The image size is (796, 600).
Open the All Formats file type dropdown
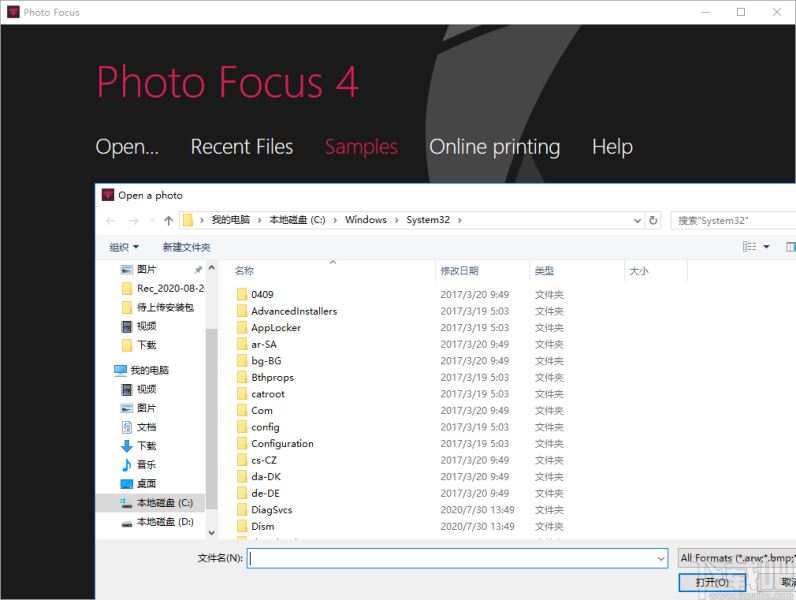tap(737, 558)
